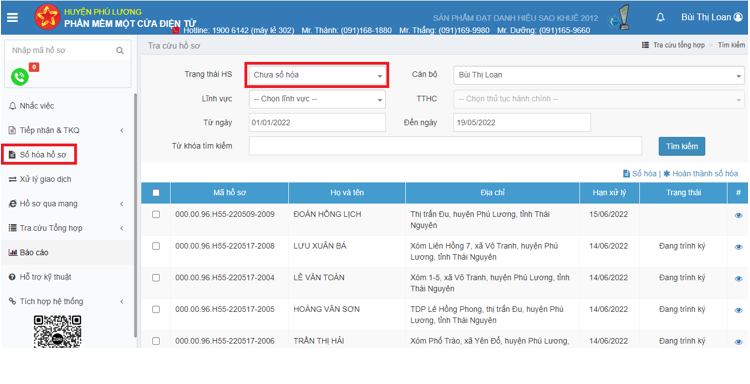Click the Tìm kiếm search button

click(x=682, y=146)
